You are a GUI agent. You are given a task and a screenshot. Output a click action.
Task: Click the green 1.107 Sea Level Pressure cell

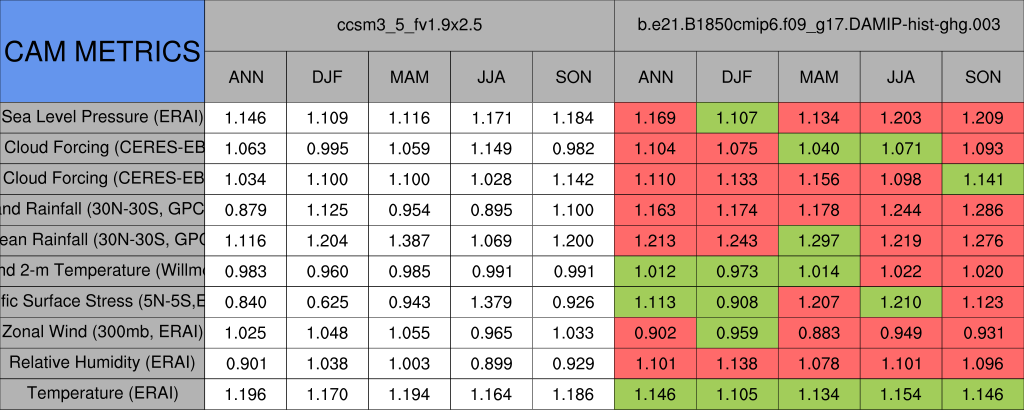pos(737,117)
